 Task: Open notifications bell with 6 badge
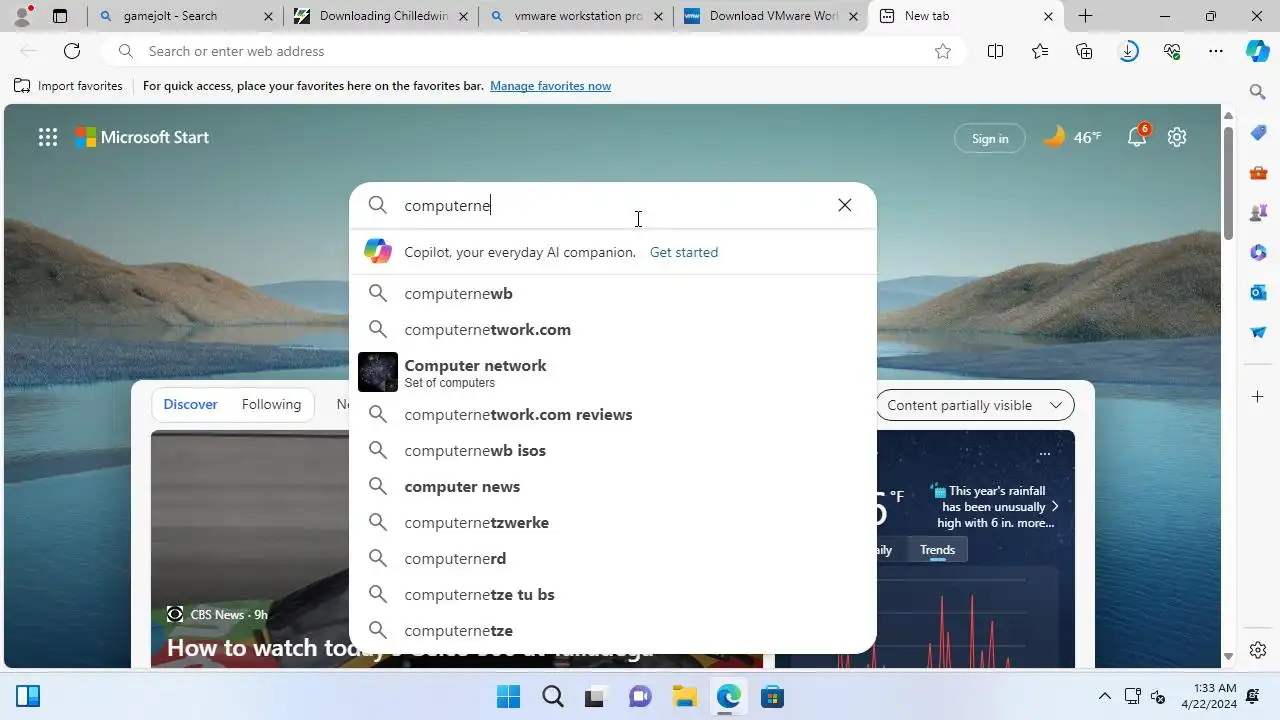click(x=1137, y=137)
